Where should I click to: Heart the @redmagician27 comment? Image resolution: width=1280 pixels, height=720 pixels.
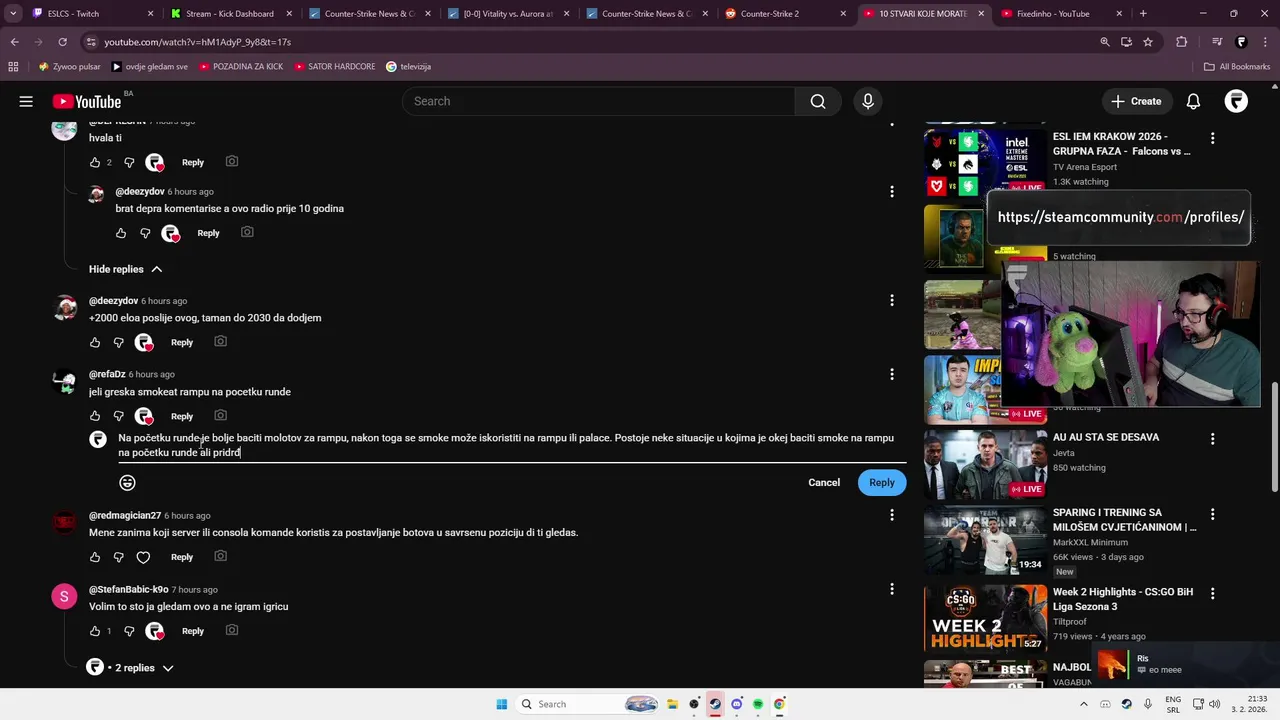point(143,557)
